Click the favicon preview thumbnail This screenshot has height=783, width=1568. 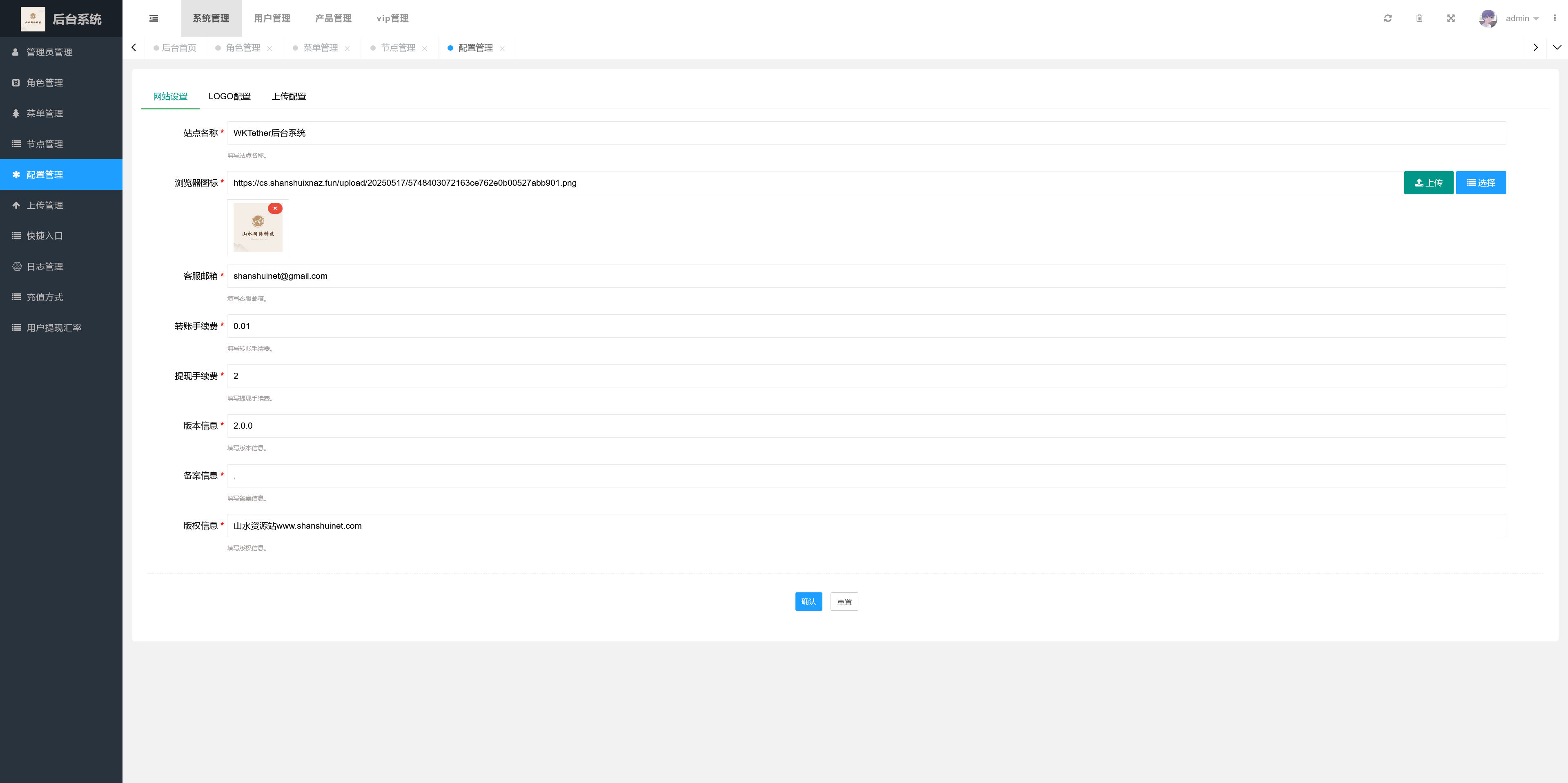point(258,230)
